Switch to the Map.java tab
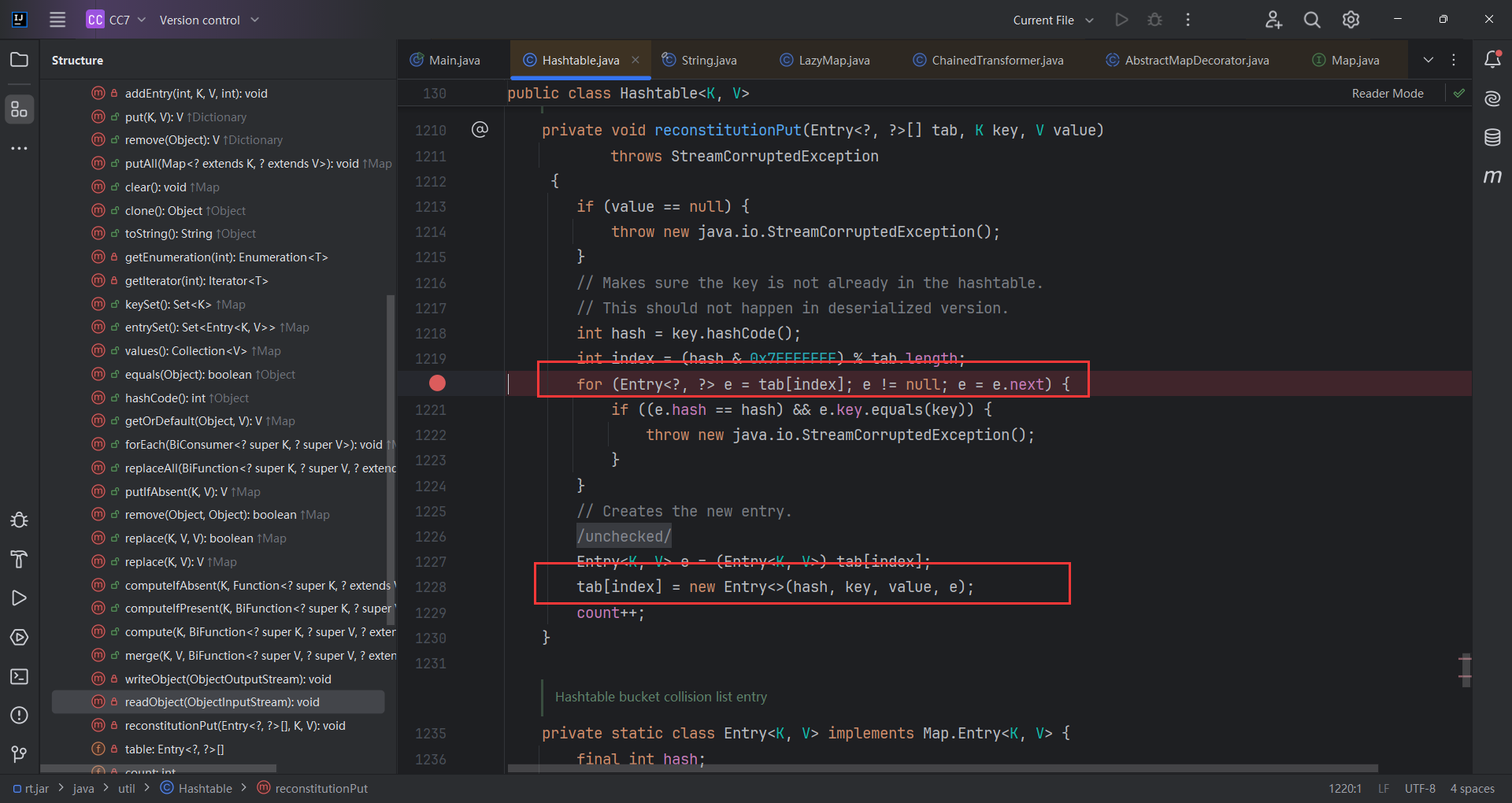 click(x=1346, y=60)
